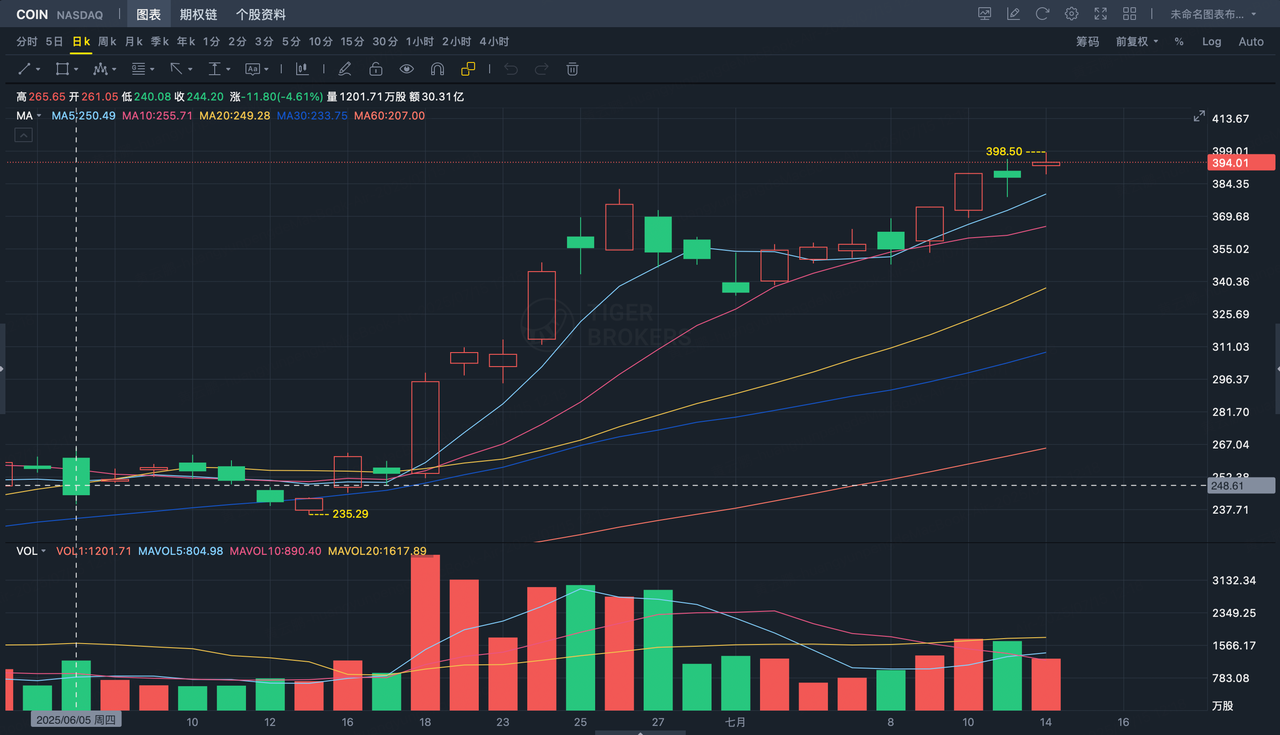1280x735 pixels.
Task: Click the undo arrow in drawing toolbar
Action: click(511, 69)
